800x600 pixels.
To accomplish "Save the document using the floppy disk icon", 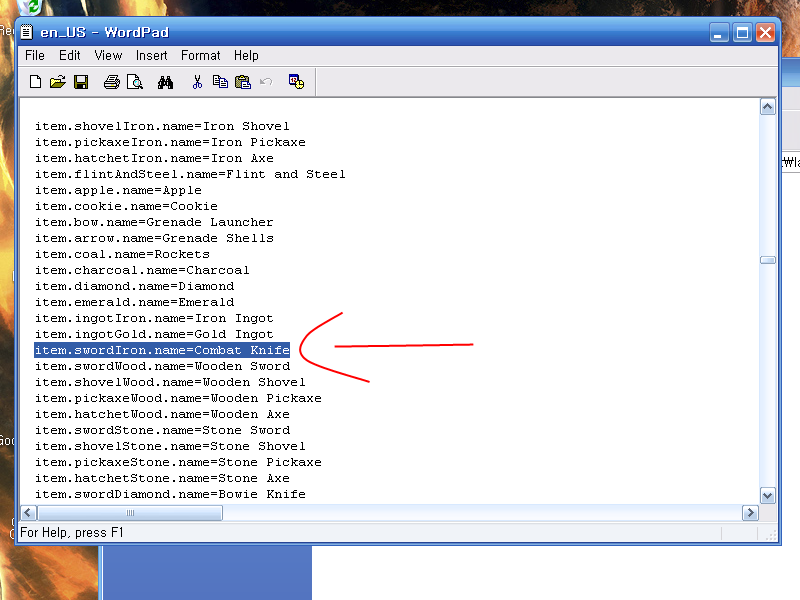I will click(x=81, y=82).
